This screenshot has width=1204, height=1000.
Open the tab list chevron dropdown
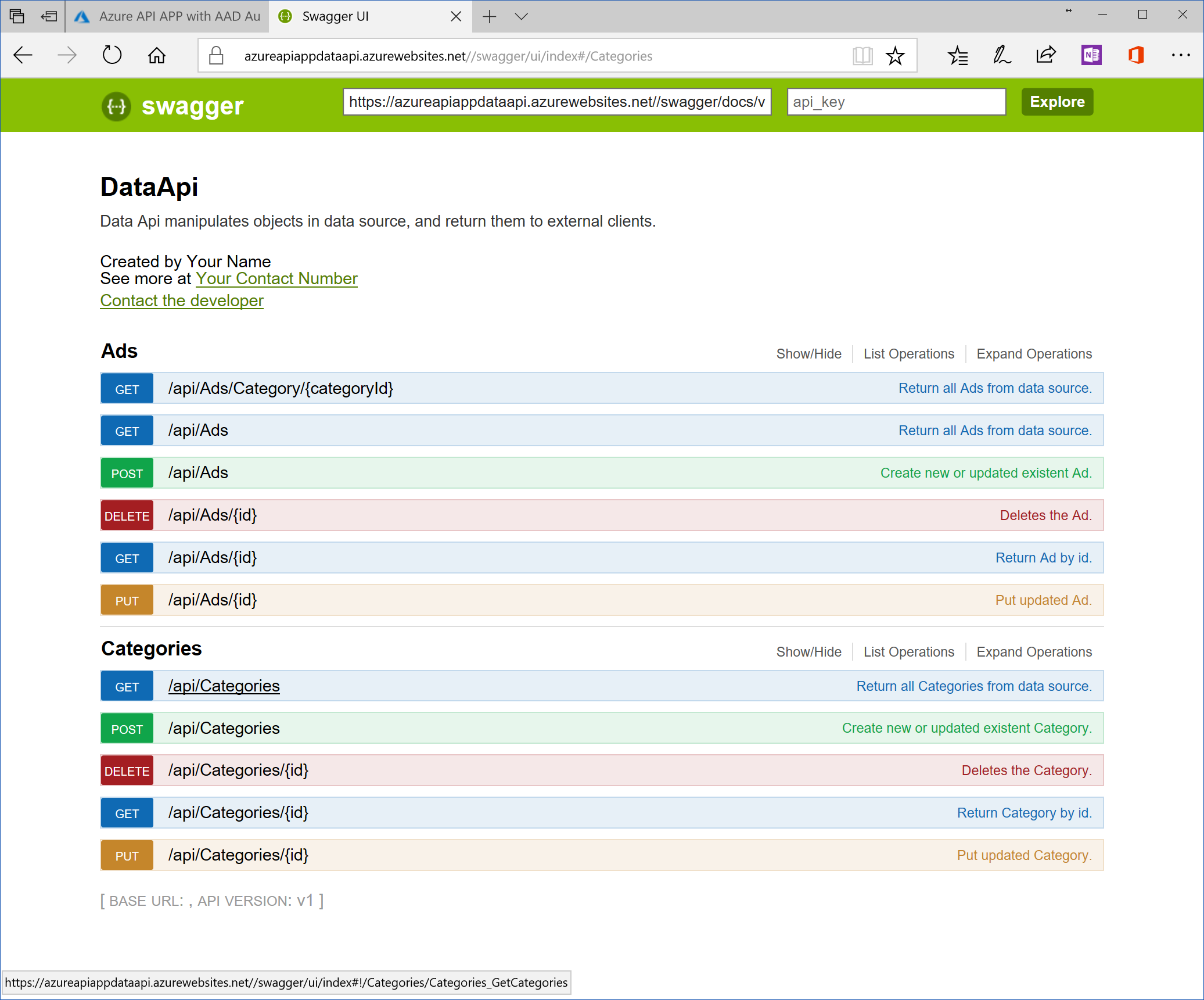point(521,16)
